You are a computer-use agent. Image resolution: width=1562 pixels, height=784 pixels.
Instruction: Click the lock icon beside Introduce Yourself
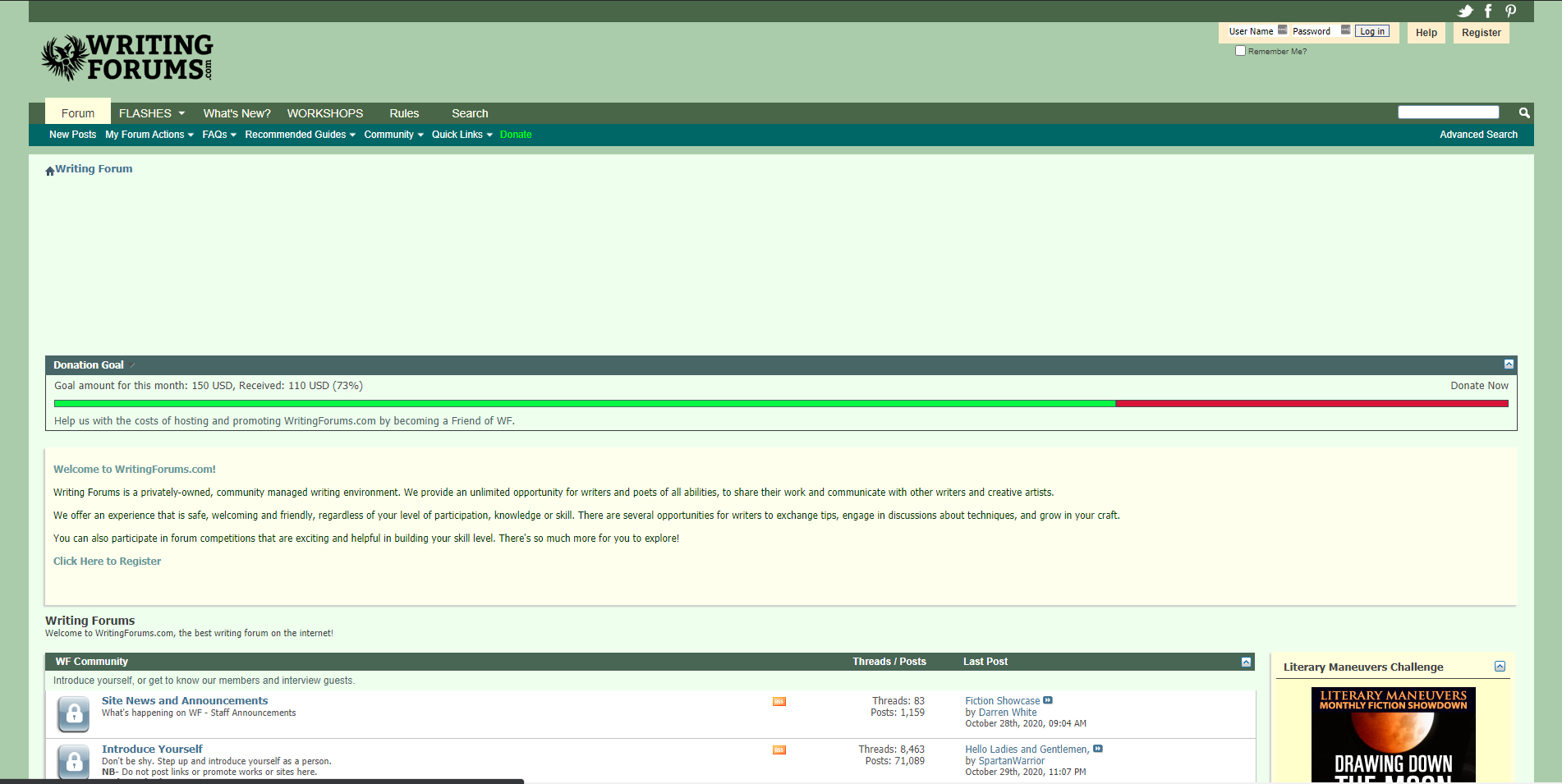pos(73,762)
